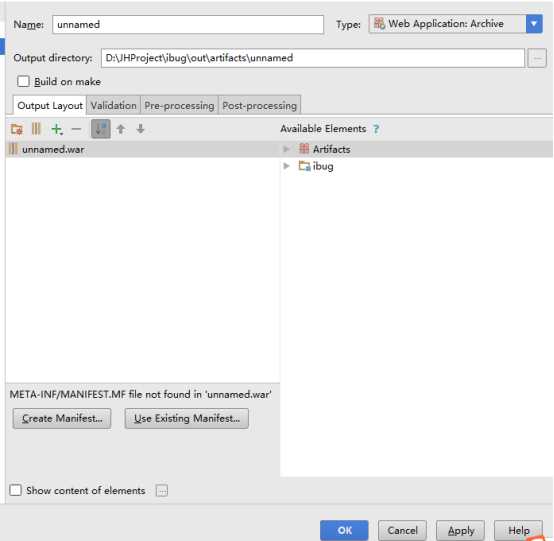Open the Type dropdown arrow
This screenshot has height=541, width=554.
534,24
